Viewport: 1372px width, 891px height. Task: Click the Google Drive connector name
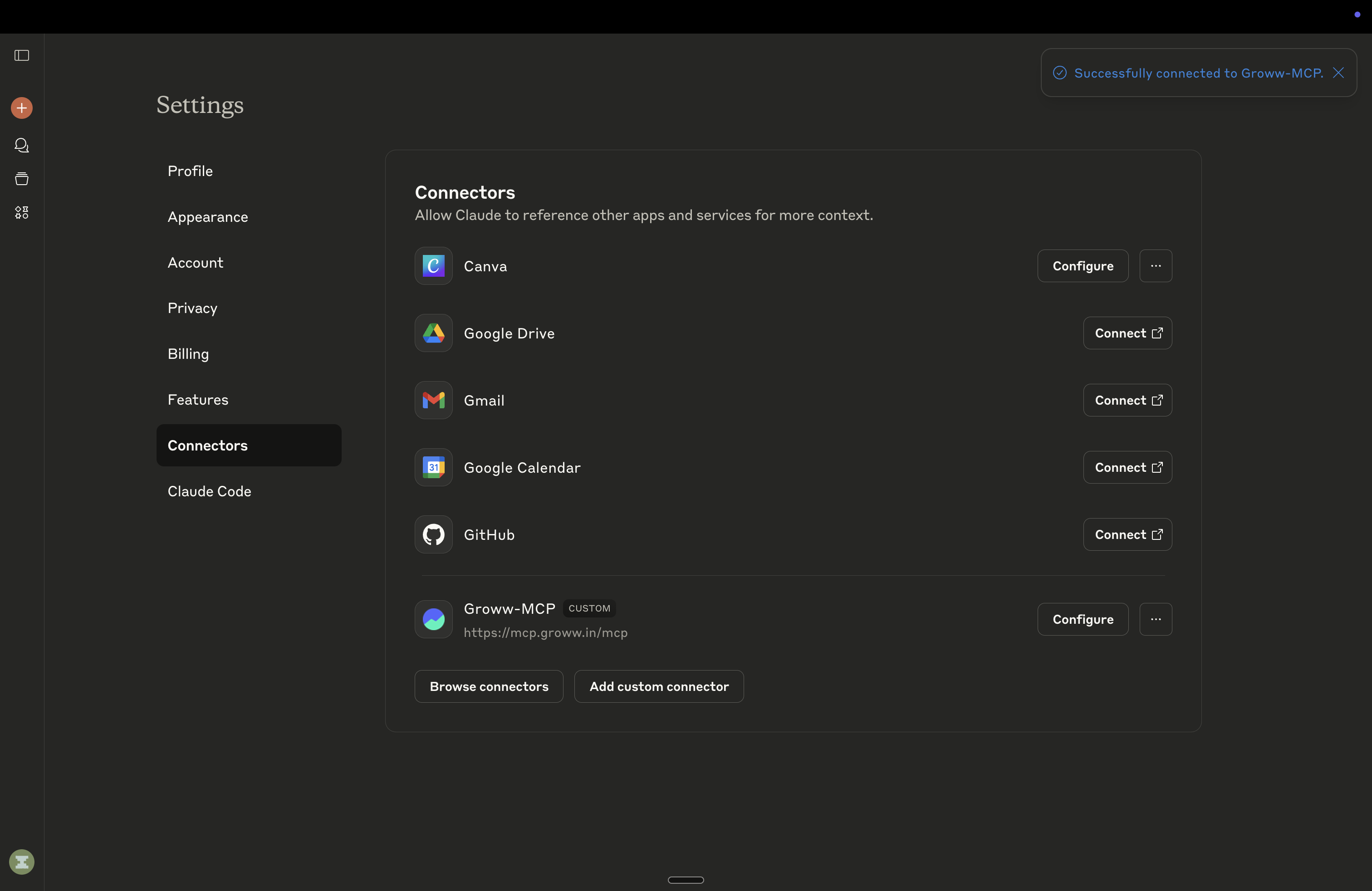click(x=509, y=333)
